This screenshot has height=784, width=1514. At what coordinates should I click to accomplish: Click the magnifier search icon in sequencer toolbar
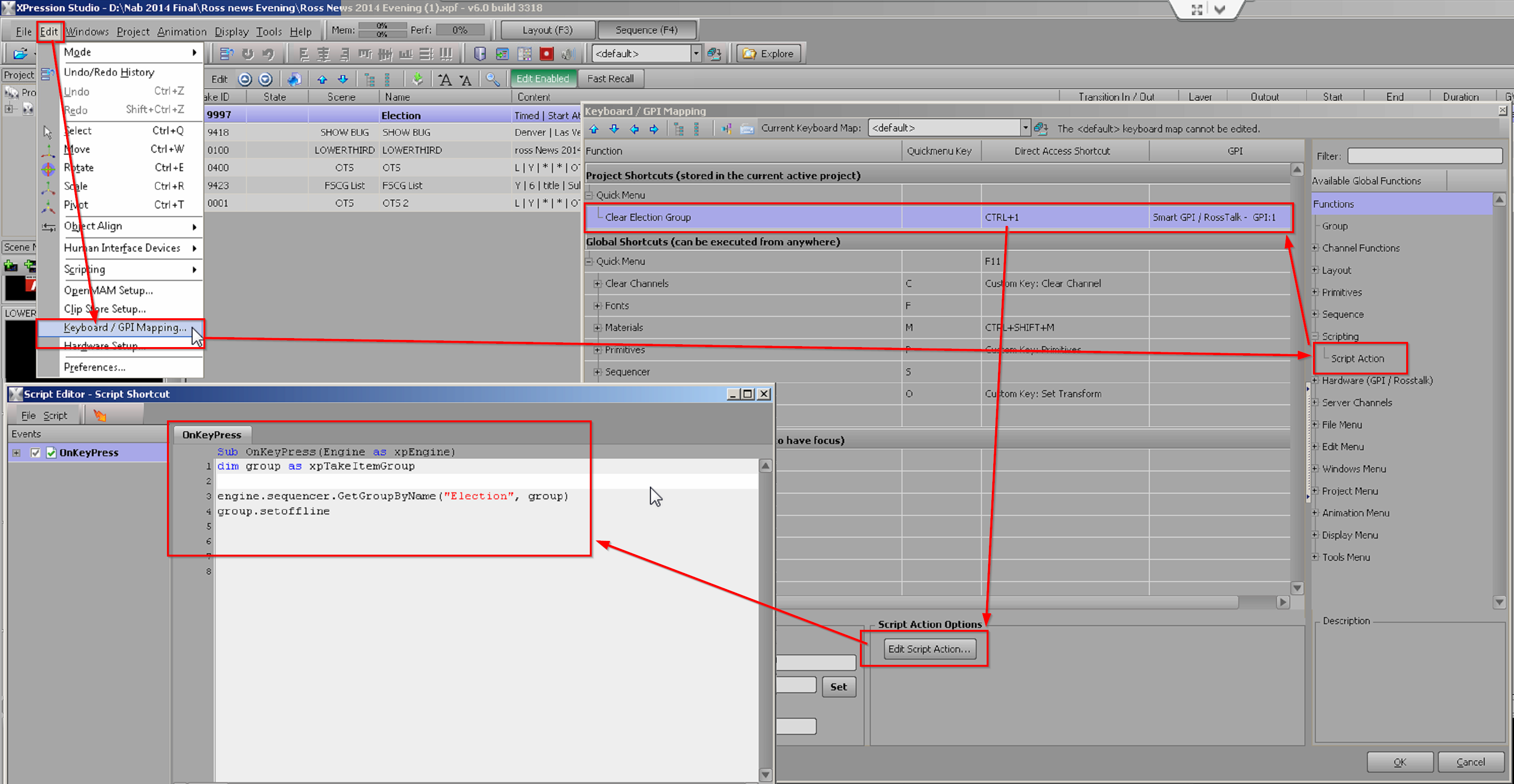492,79
